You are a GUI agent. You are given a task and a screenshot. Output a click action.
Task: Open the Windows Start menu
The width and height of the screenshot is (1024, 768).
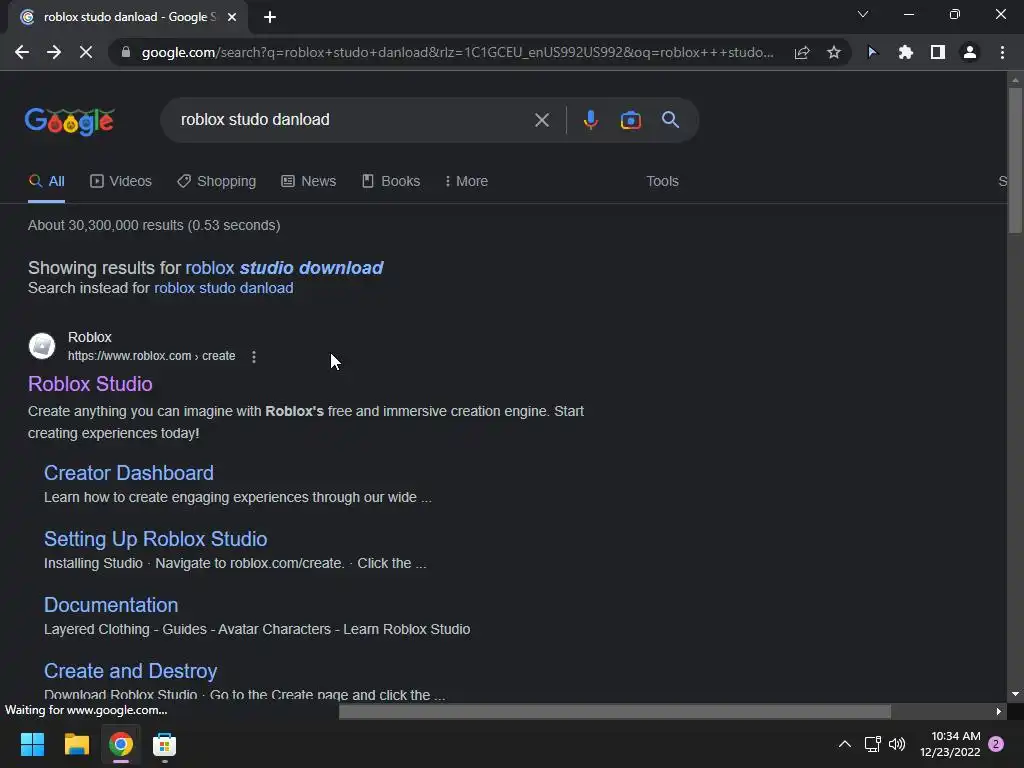point(32,744)
